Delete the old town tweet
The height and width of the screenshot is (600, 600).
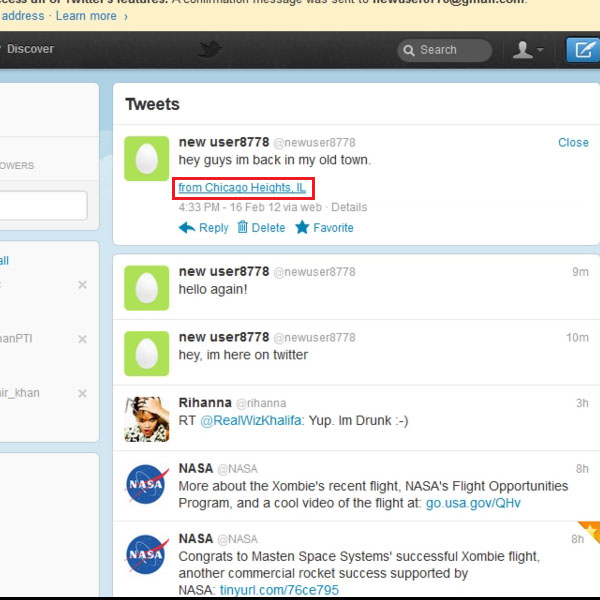click(268, 228)
